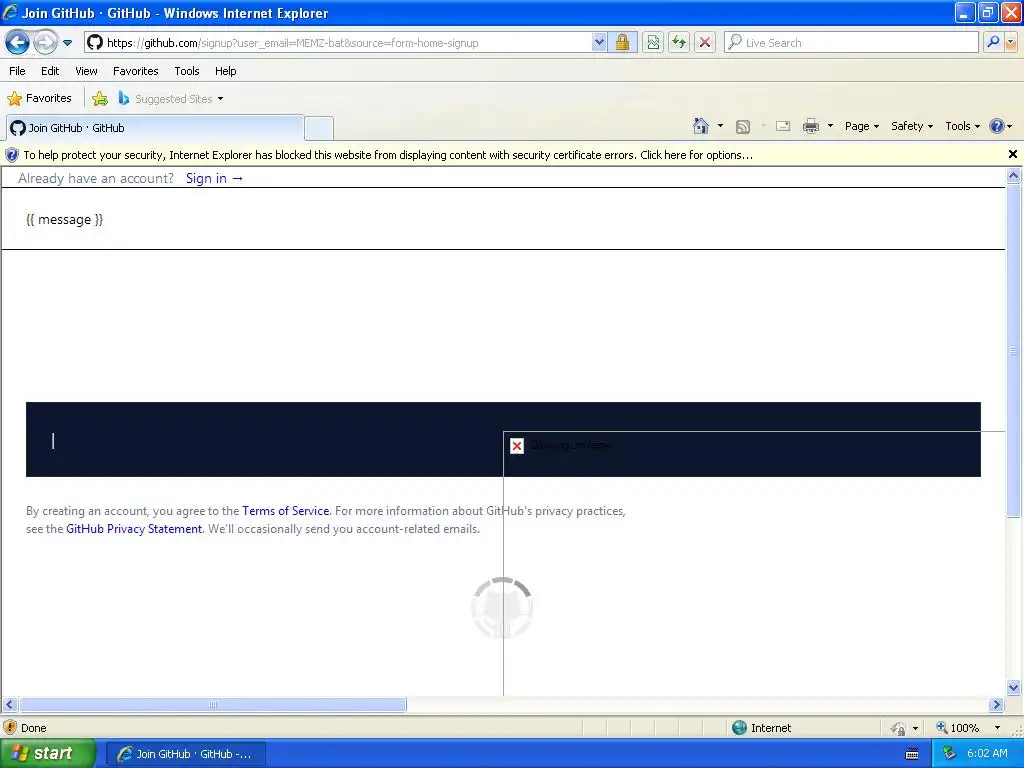Screen dimensions: 1024x768
Task: Open the recent pages dropdown arrow
Action: [x=67, y=43]
